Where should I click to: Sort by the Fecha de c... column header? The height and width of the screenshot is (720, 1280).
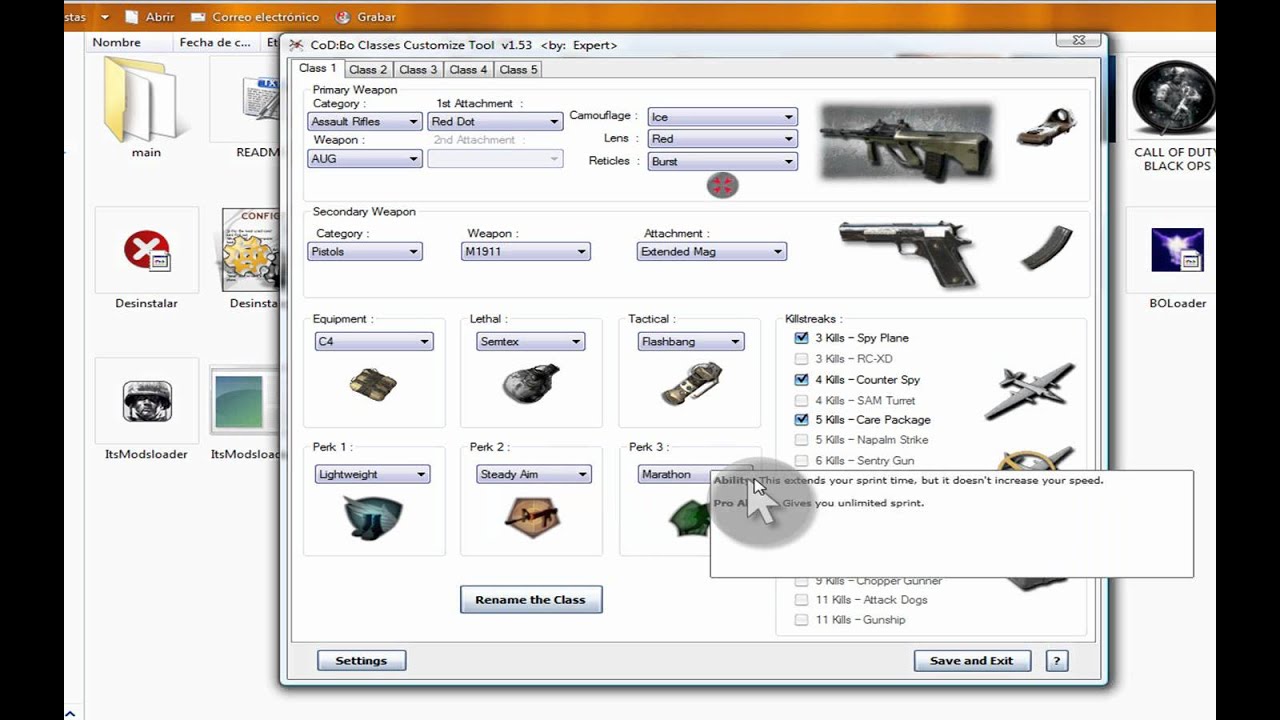[x=215, y=43]
